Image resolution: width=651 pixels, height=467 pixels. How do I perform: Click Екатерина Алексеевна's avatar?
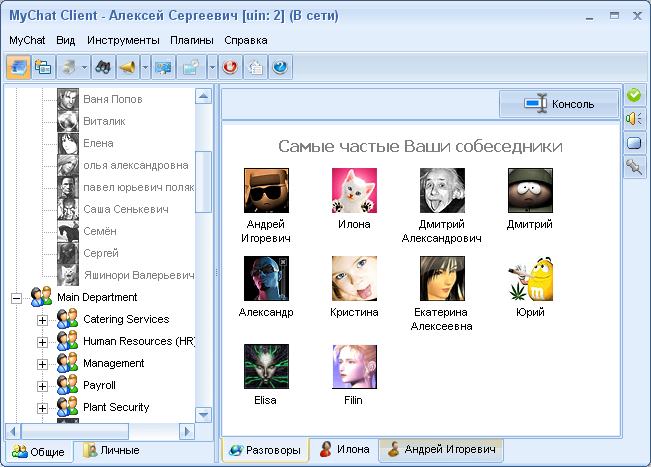pyautogui.click(x=442, y=279)
